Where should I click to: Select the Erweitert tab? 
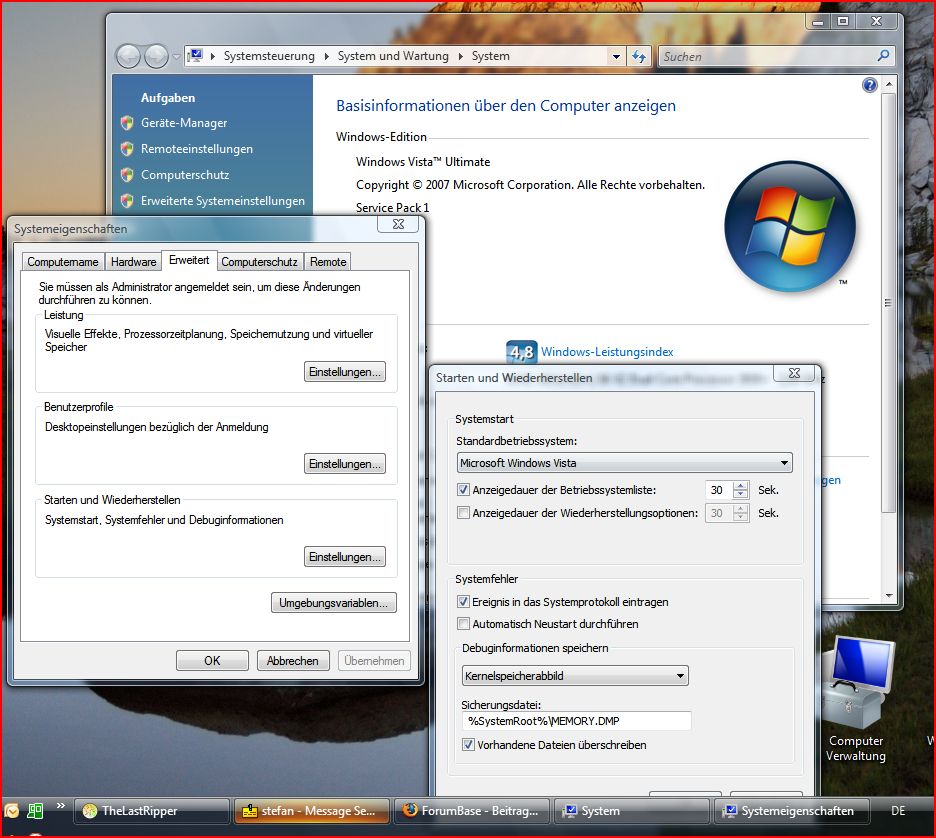pos(189,260)
